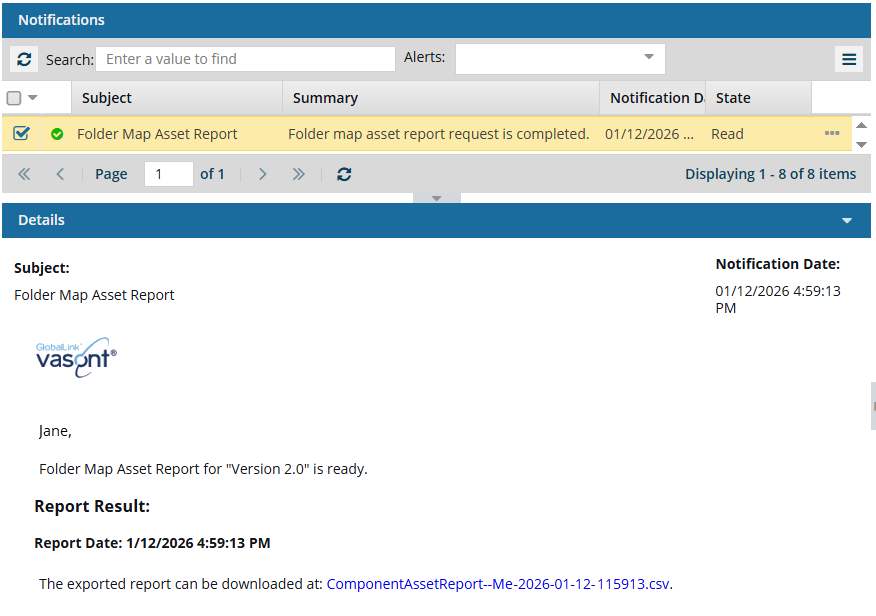Click the page number field
The height and width of the screenshot is (616, 876).
click(168, 174)
